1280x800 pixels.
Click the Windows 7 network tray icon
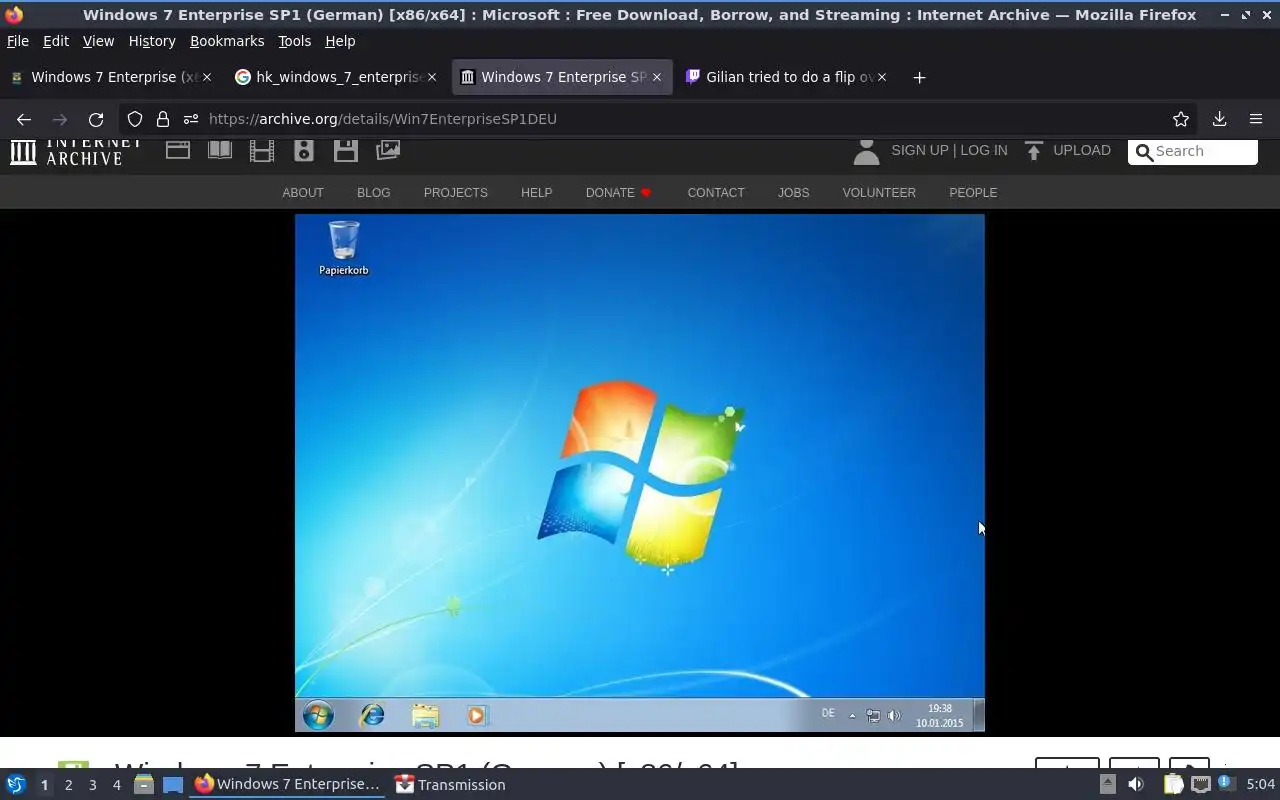873,715
